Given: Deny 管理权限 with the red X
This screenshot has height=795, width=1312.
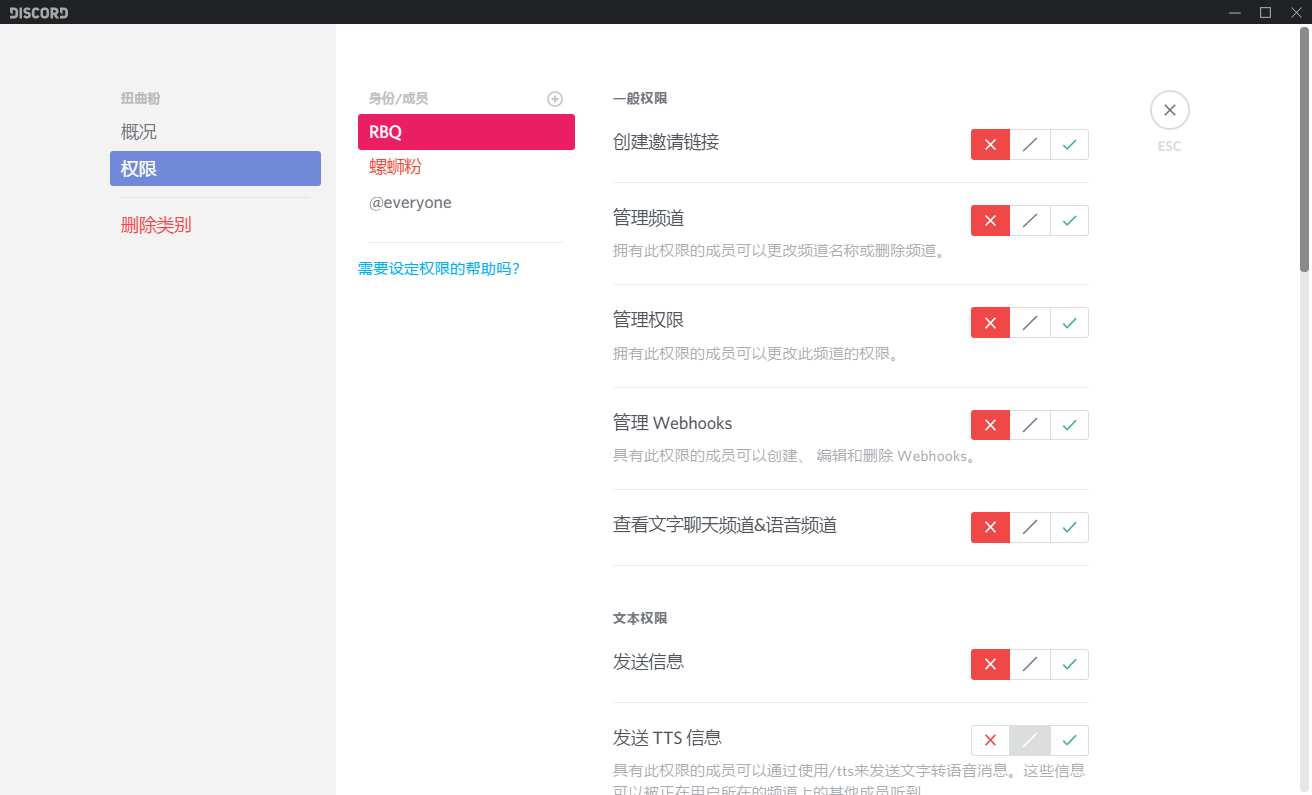Looking at the screenshot, I should [x=990, y=323].
